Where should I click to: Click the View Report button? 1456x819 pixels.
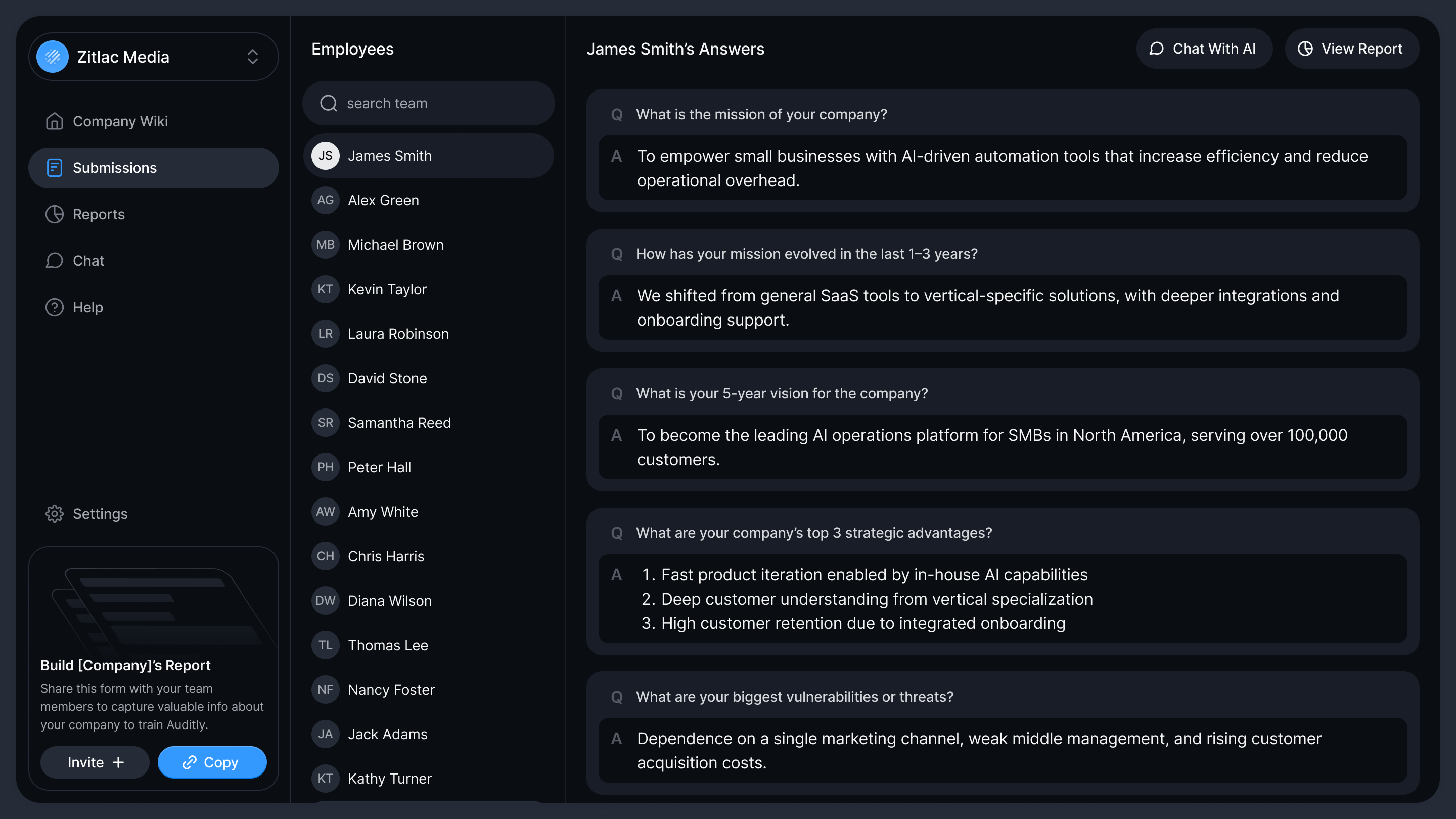click(x=1351, y=49)
